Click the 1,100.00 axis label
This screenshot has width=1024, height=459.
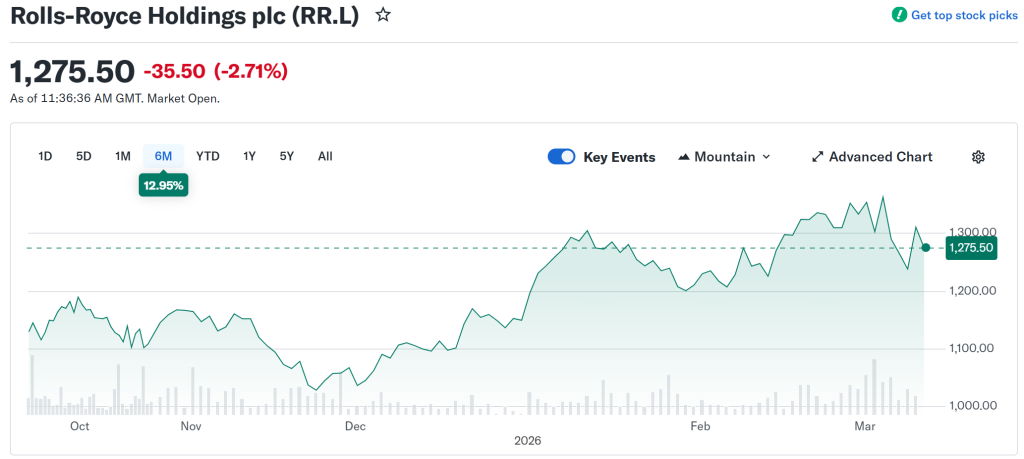click(x=971, y=348)
